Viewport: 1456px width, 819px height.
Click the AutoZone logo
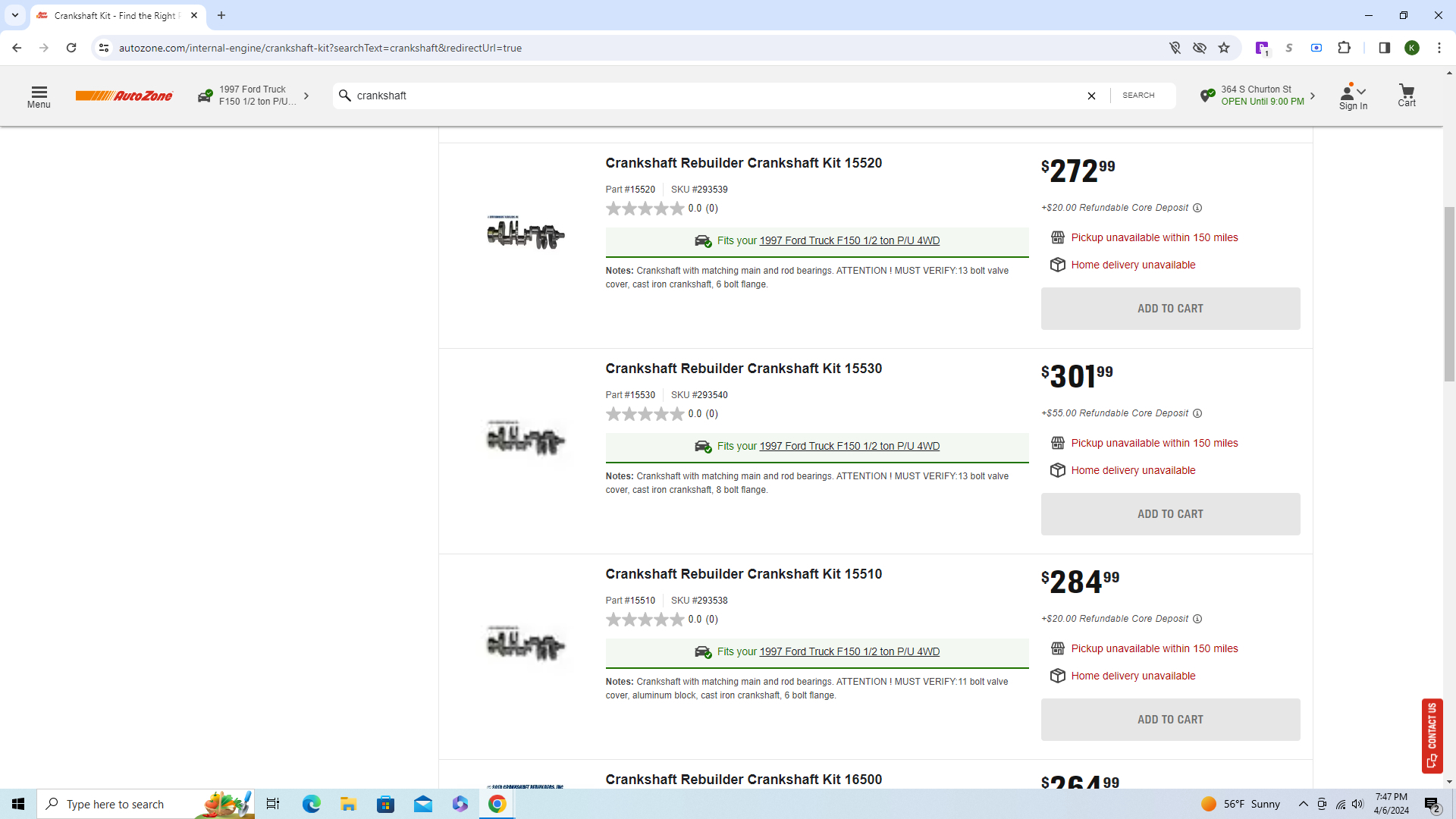point(124,96)
